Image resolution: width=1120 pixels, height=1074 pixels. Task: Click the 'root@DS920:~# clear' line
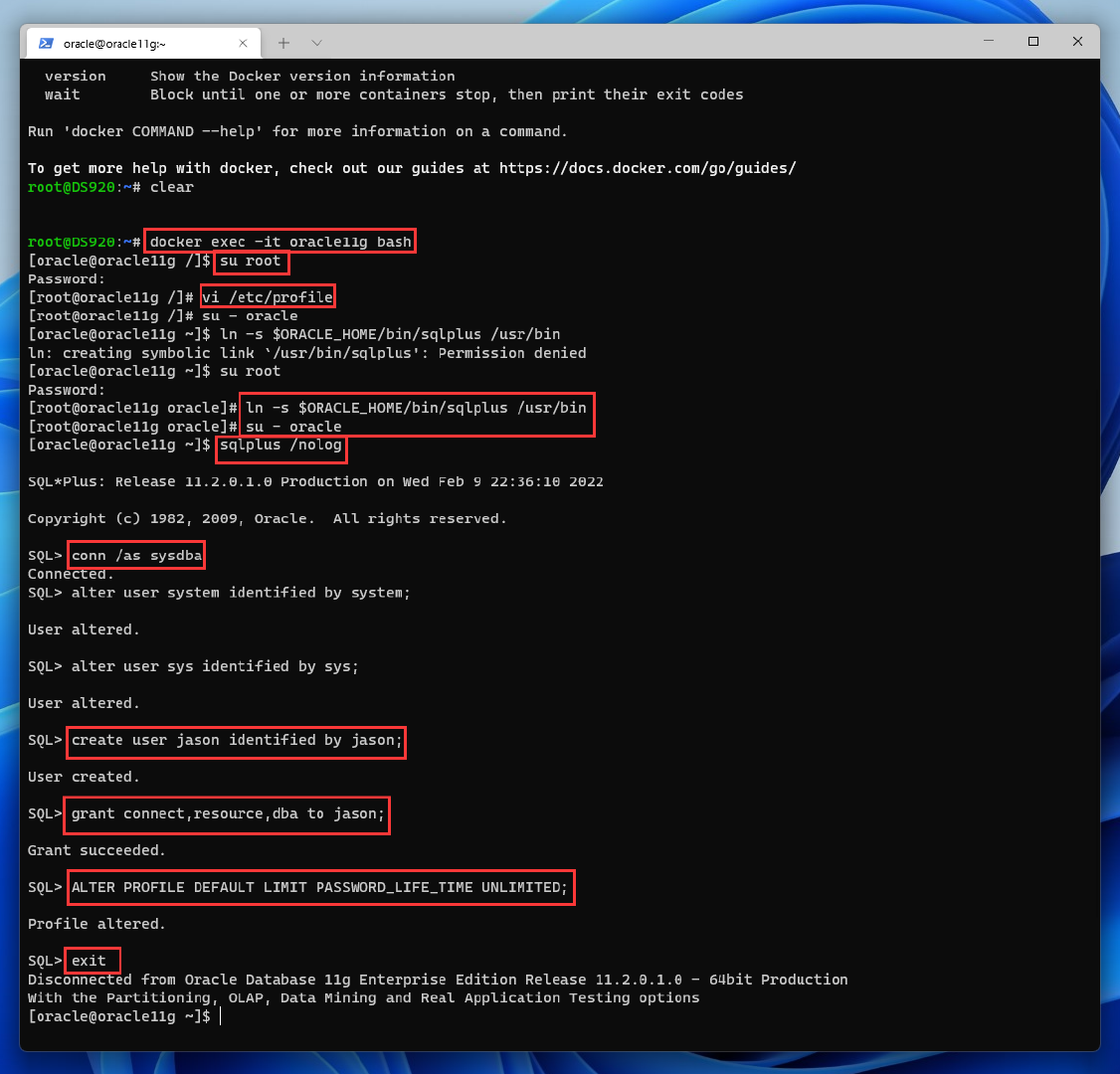[110, 187]
